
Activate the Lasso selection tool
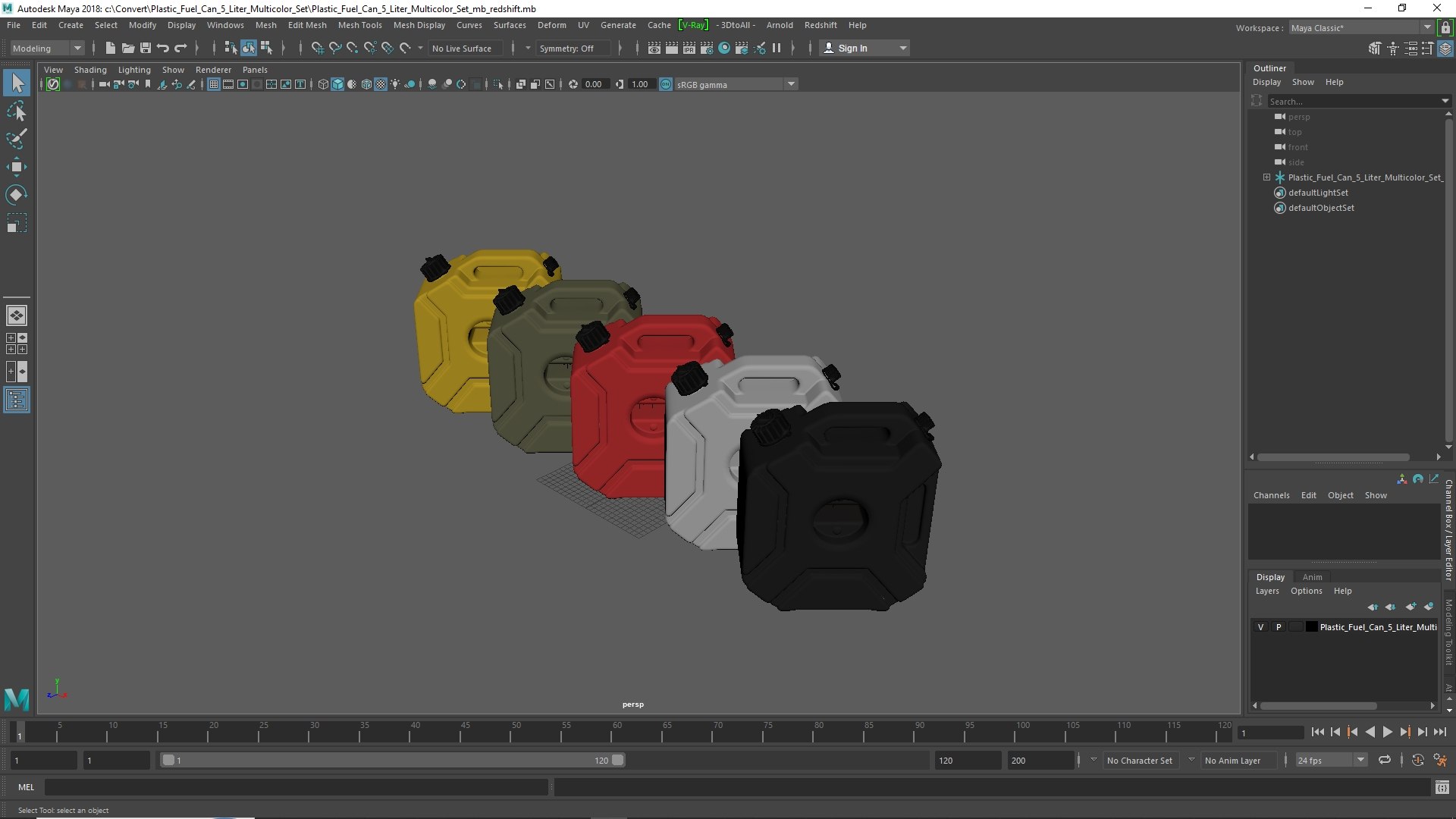click(17, 111)
